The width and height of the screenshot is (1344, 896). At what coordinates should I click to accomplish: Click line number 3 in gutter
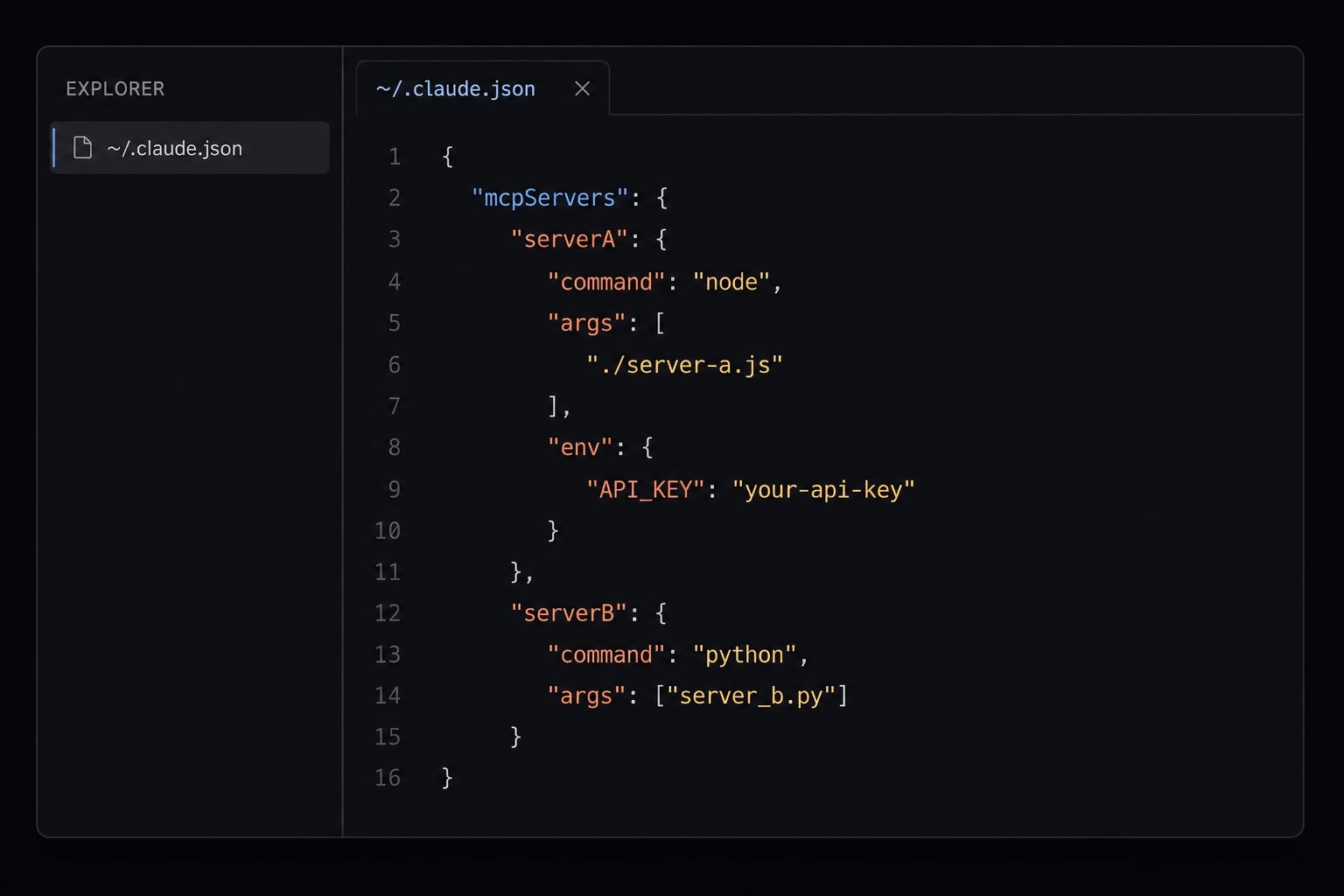395,239
